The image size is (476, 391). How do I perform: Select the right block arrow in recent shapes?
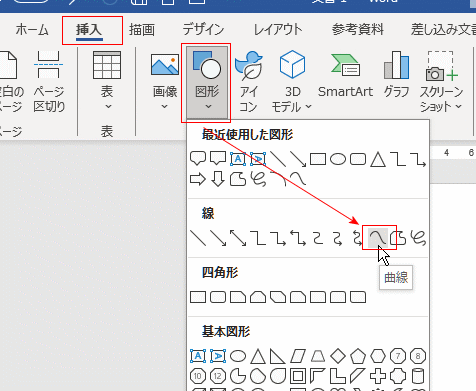198,179
